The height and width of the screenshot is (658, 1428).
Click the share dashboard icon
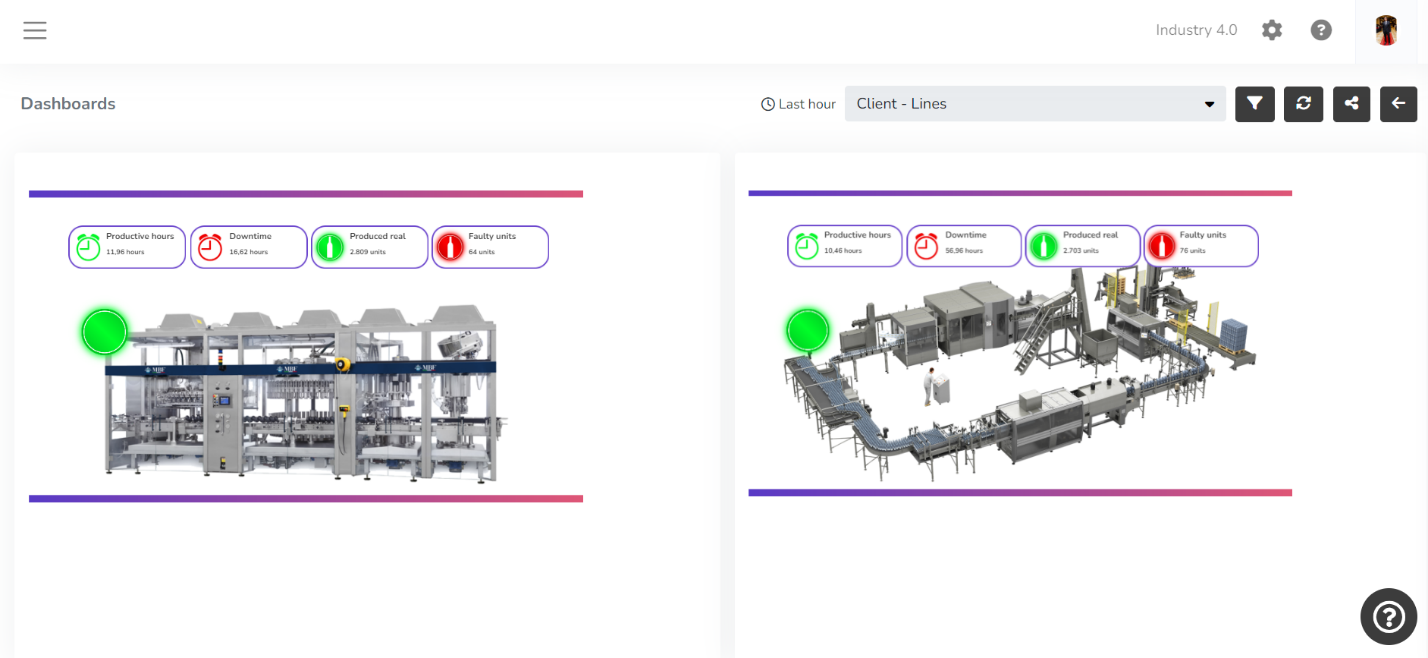tap(1351, 104)
